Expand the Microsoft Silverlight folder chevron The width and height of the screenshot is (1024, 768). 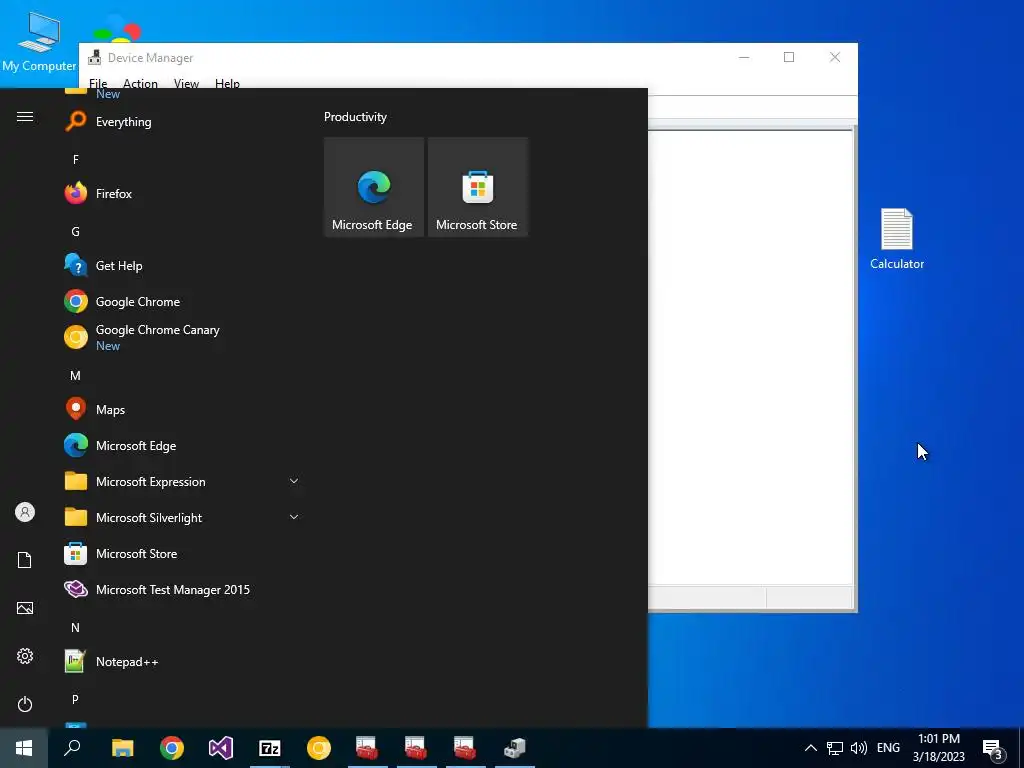(x=294, y=517)
